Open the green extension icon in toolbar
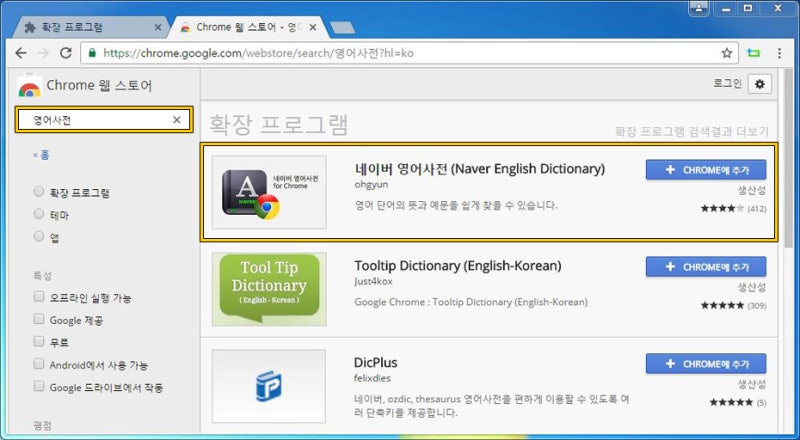This screenshot has height=440, width=800. [x=754, y=53]
